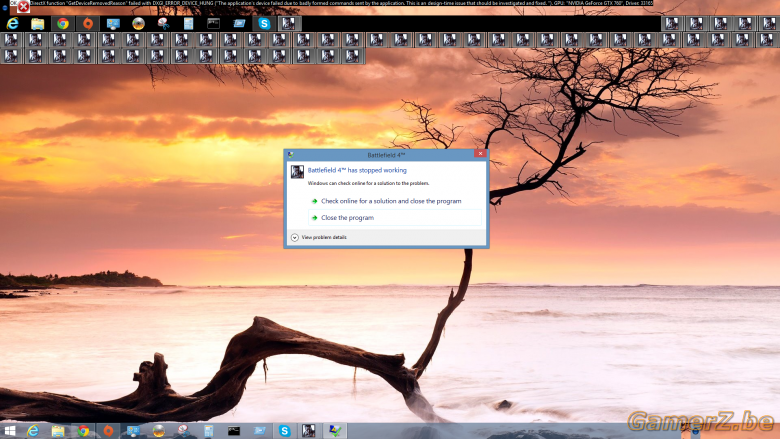Click Command Prompt in the black duplicated bar

click(213, 23)
